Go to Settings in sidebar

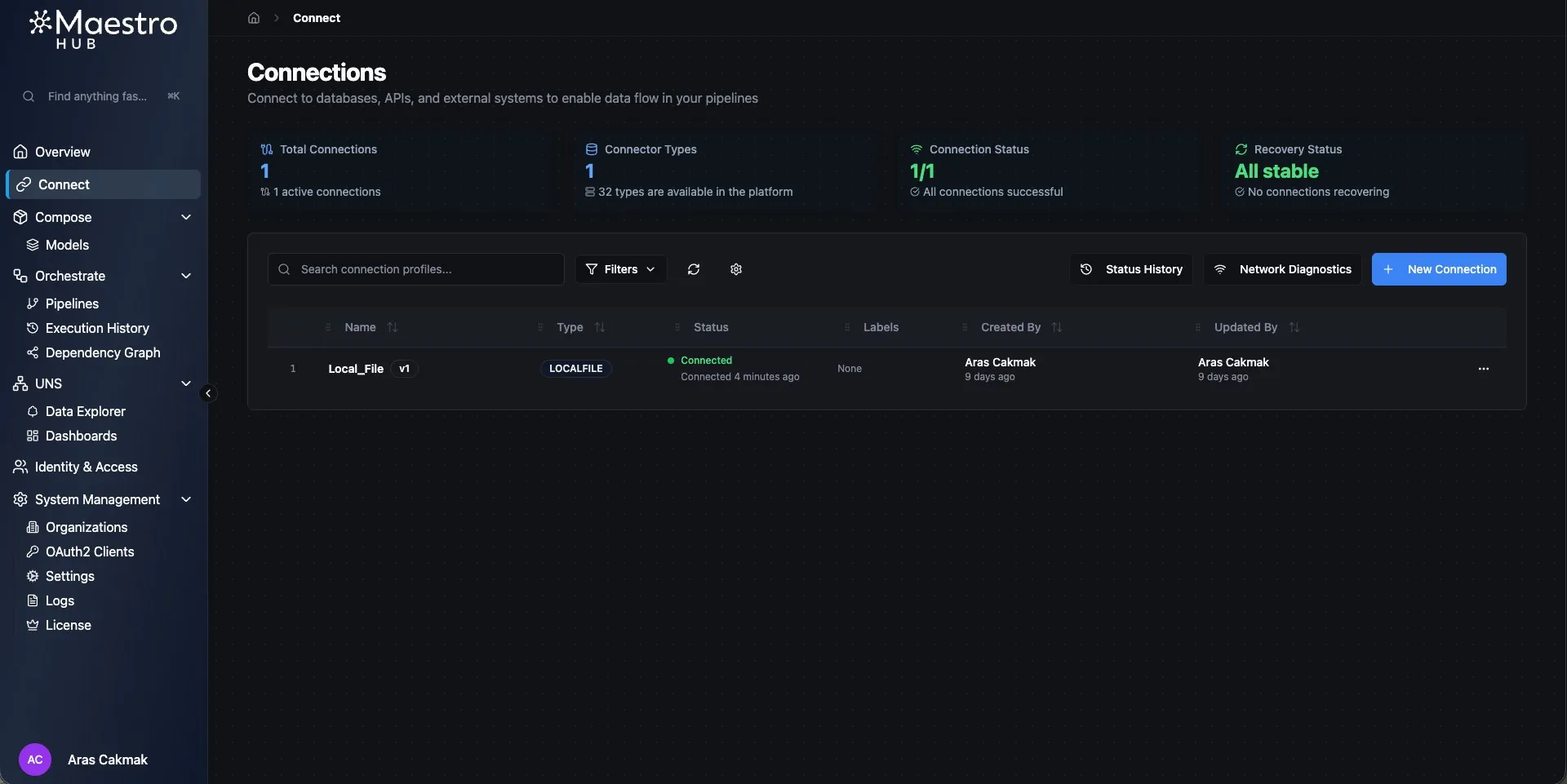tap(69, 576)
